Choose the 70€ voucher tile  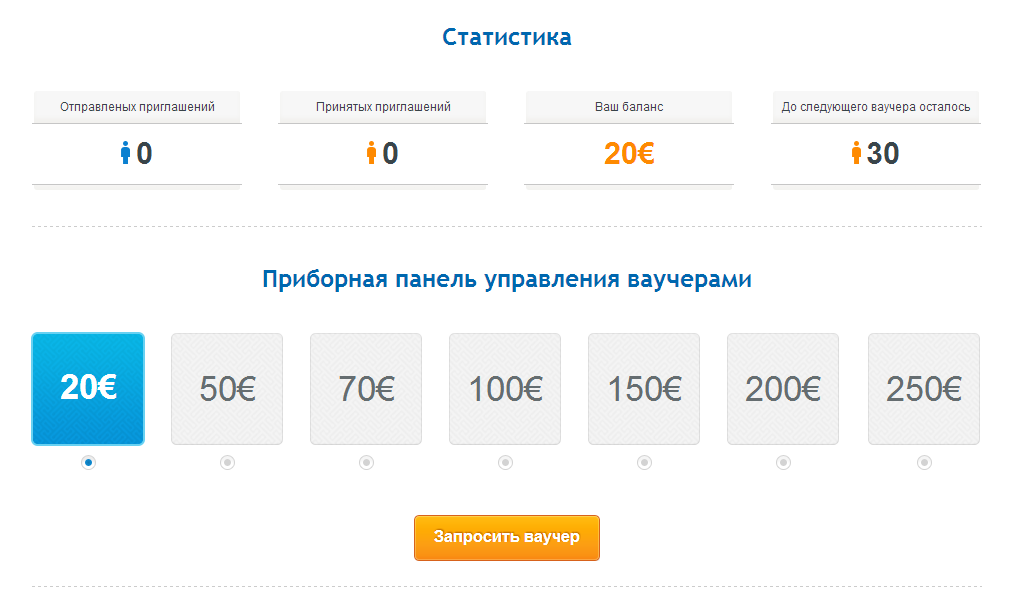click(x=366, y=389)
